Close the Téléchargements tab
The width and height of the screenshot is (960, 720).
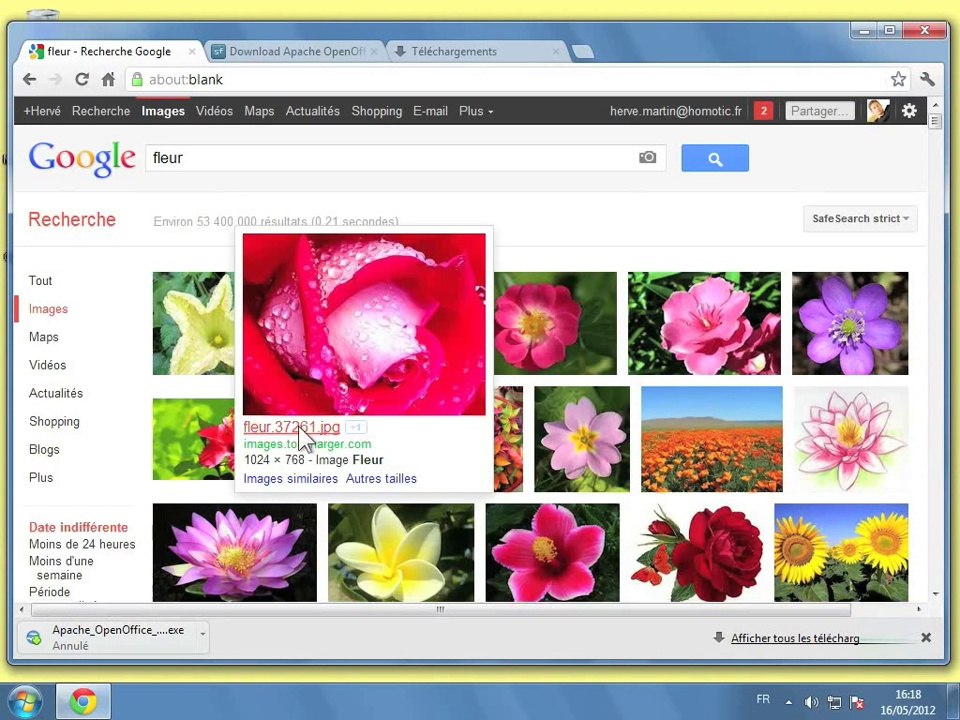pyautogui.click(x=555, y=51)
